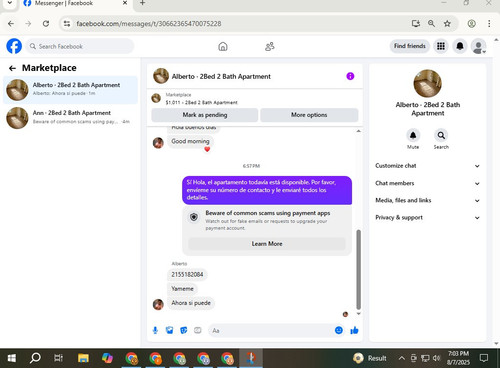This screenshot has width=500, height=368.
Task: Click chat scroll down arrow
Action: point(359,314)
